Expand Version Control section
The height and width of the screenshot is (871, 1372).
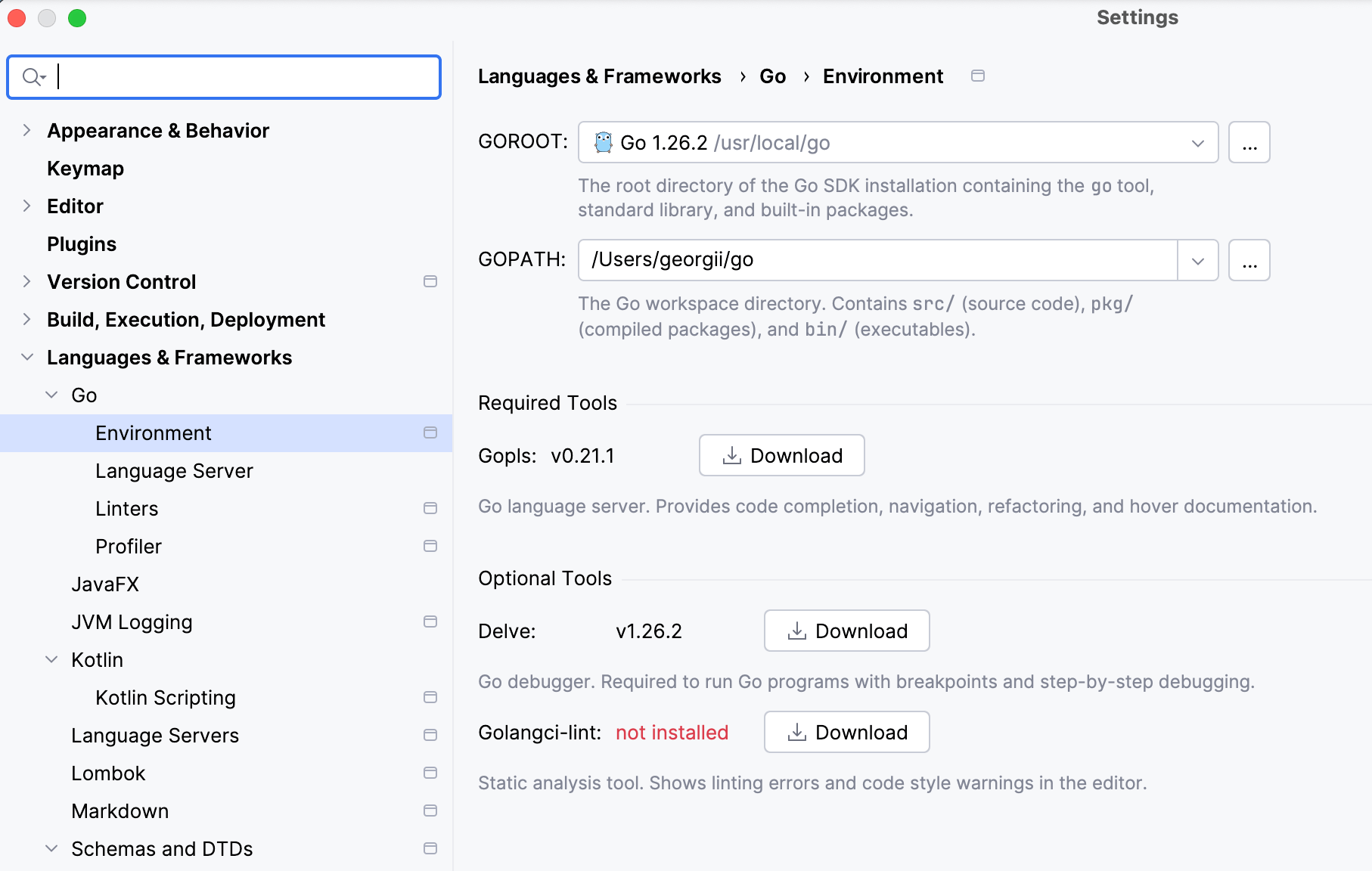27,281
